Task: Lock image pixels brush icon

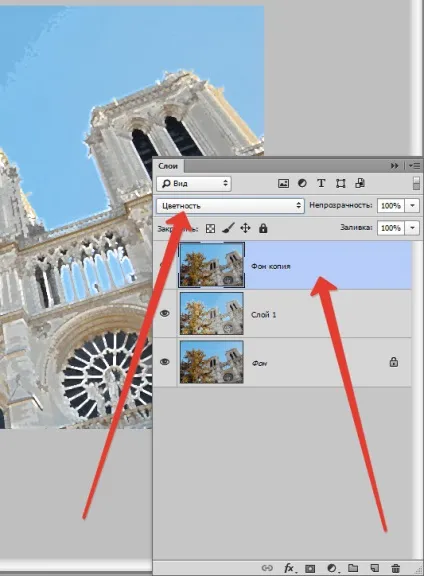Action: [x=228, y=228]
